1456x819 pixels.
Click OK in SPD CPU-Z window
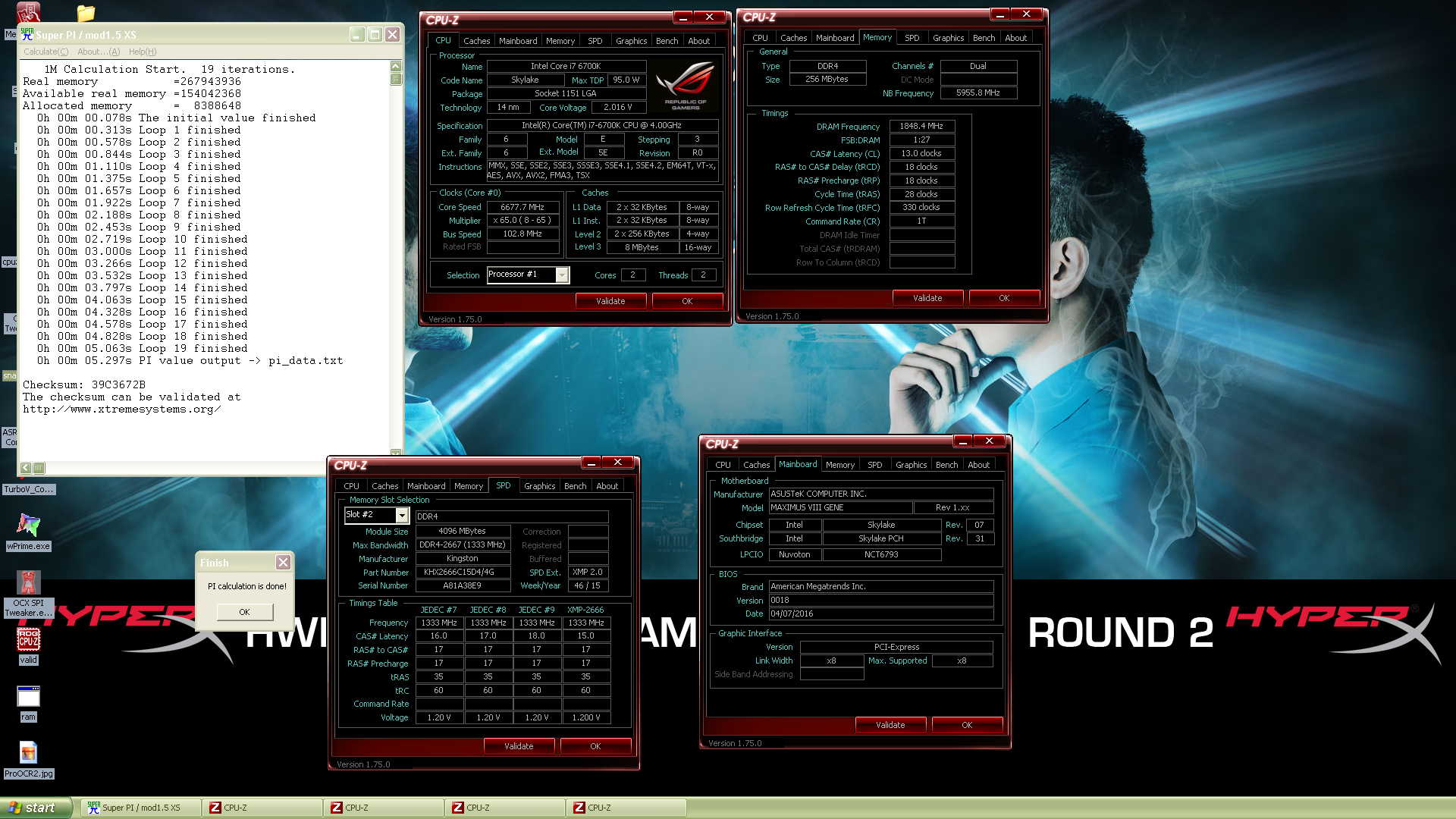[595, 746]
